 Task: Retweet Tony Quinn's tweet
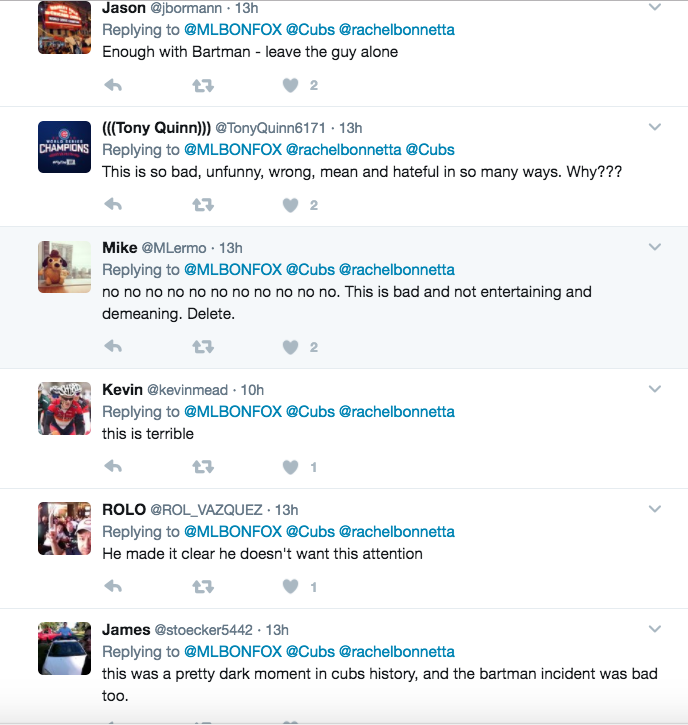pos(202,206)
